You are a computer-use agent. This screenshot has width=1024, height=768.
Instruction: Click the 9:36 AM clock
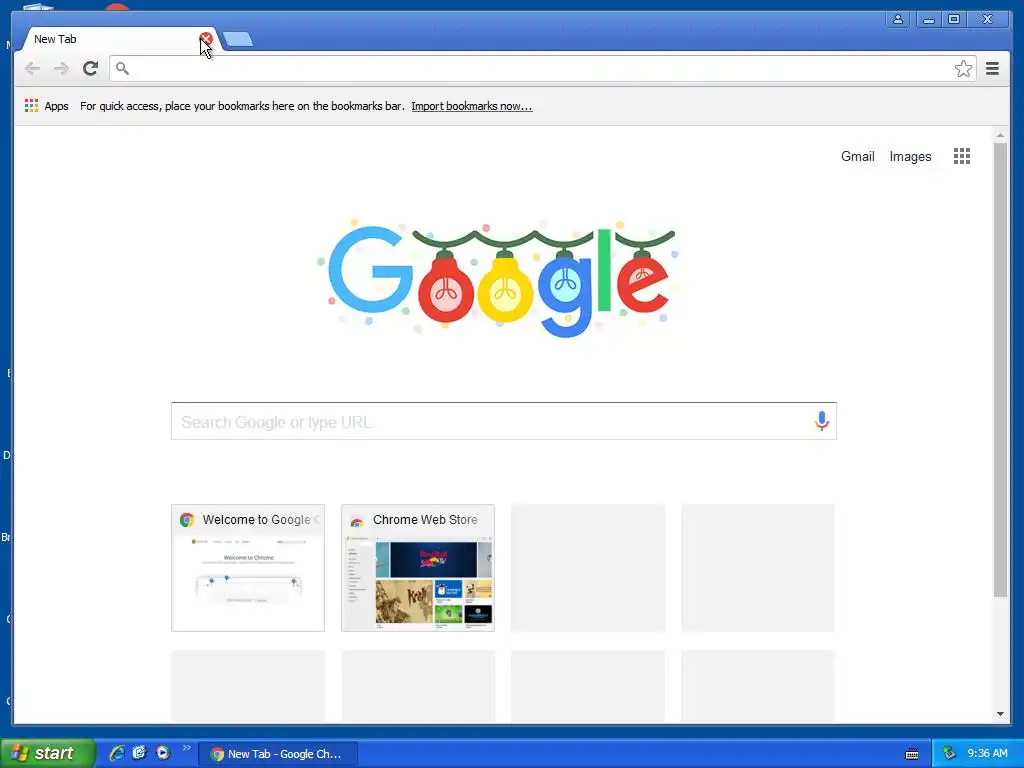(x=987, y=754)
